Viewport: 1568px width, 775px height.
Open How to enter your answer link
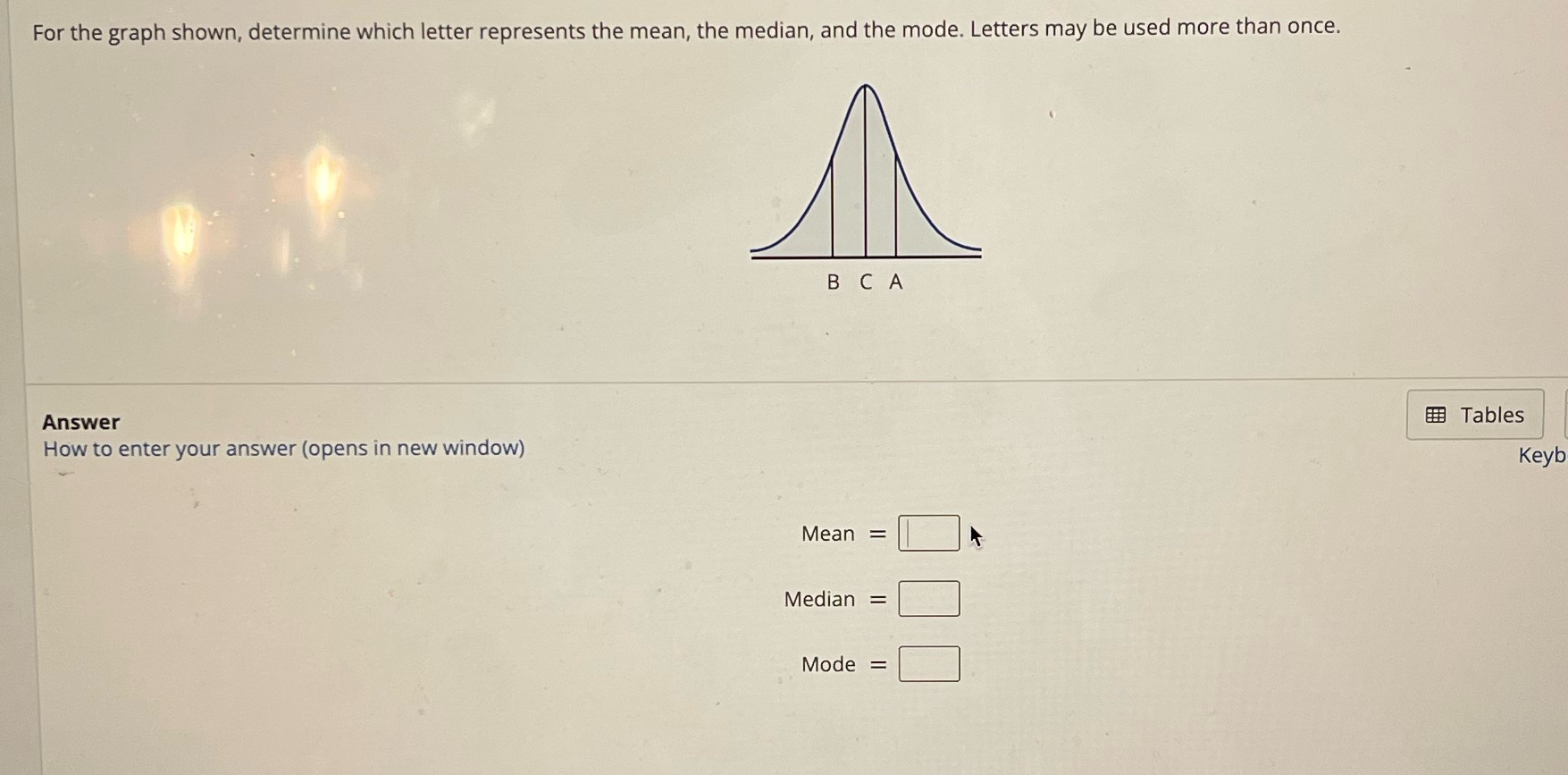pos(284,448)
